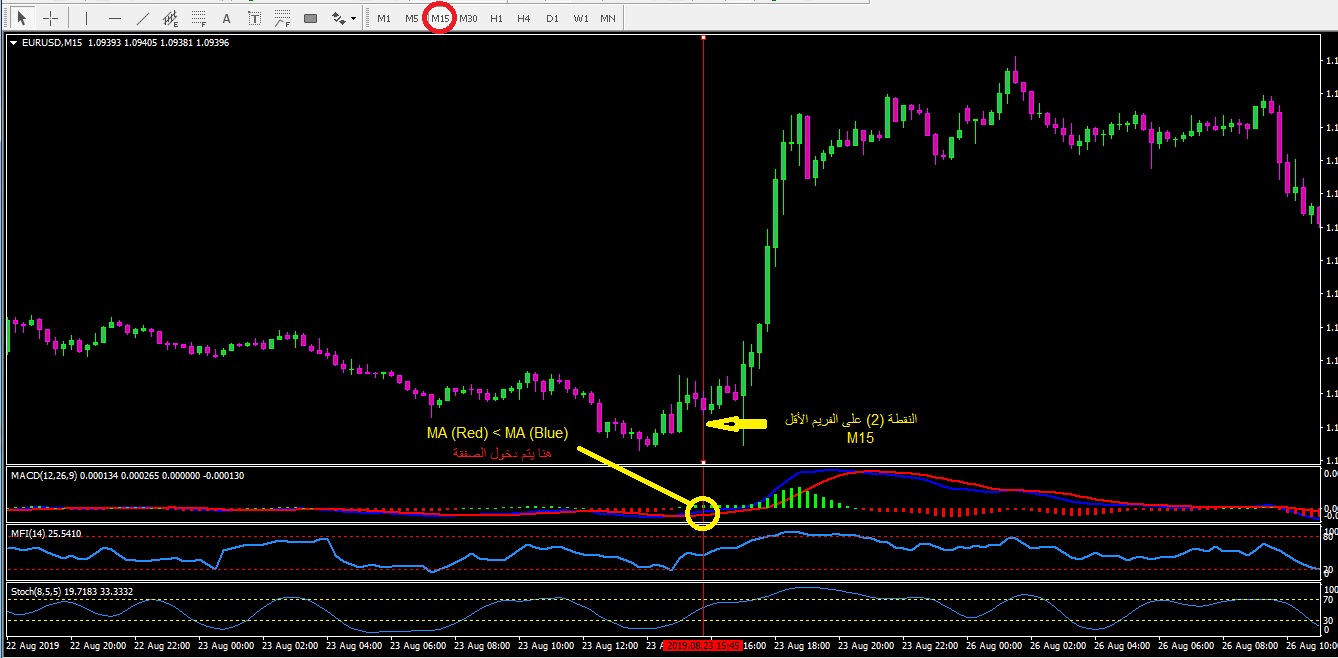Screen dimensions: 1338x658
Task: Expand the triangle beside EURUSD,M15
Action: (x=13, y=42)
